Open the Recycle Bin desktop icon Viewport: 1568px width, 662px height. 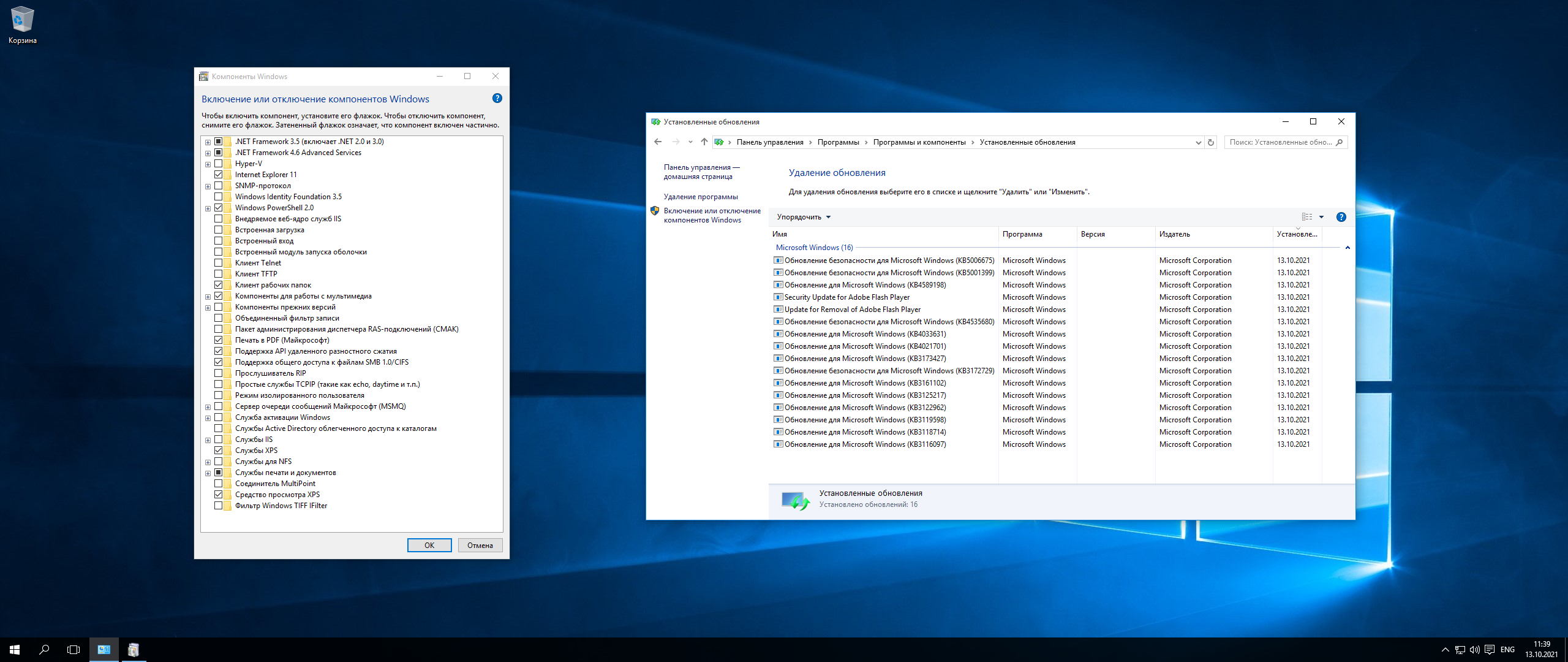(22, 25)
